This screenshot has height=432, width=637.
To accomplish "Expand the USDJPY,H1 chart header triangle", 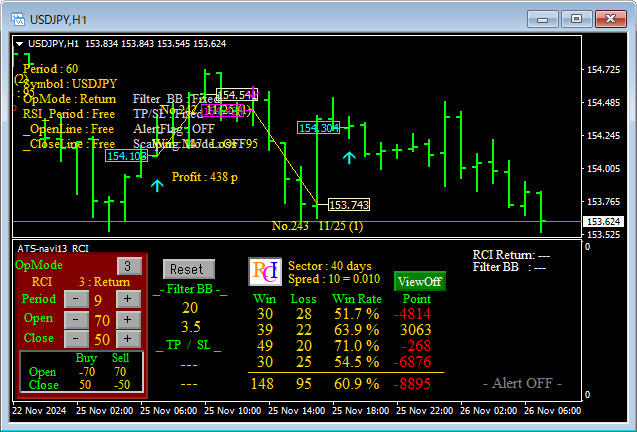I will click(x=20, y=44).
